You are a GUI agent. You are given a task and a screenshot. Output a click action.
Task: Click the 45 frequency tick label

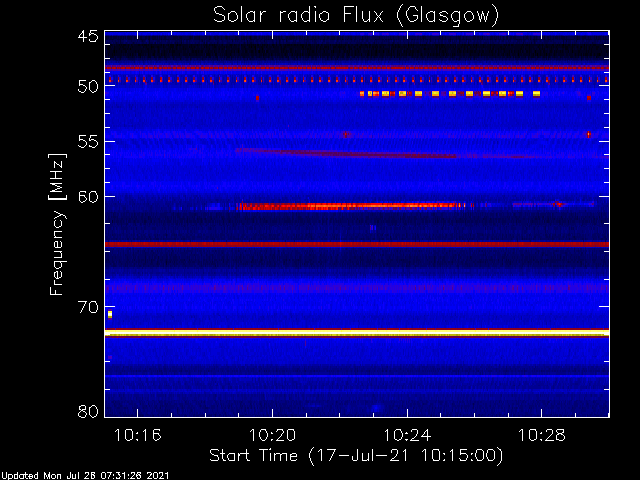[x=88, y=36]
